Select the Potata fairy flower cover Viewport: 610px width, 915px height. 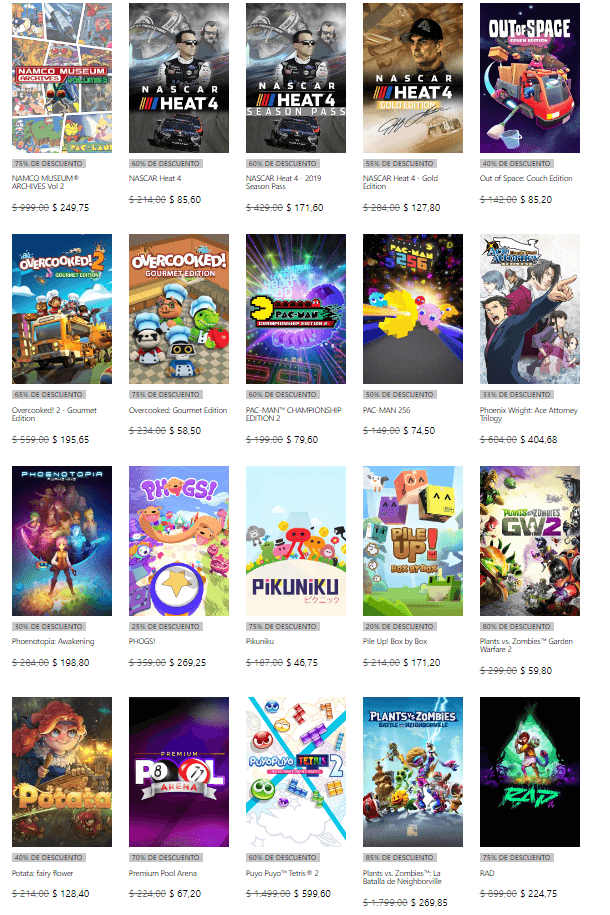pos(62,771)
